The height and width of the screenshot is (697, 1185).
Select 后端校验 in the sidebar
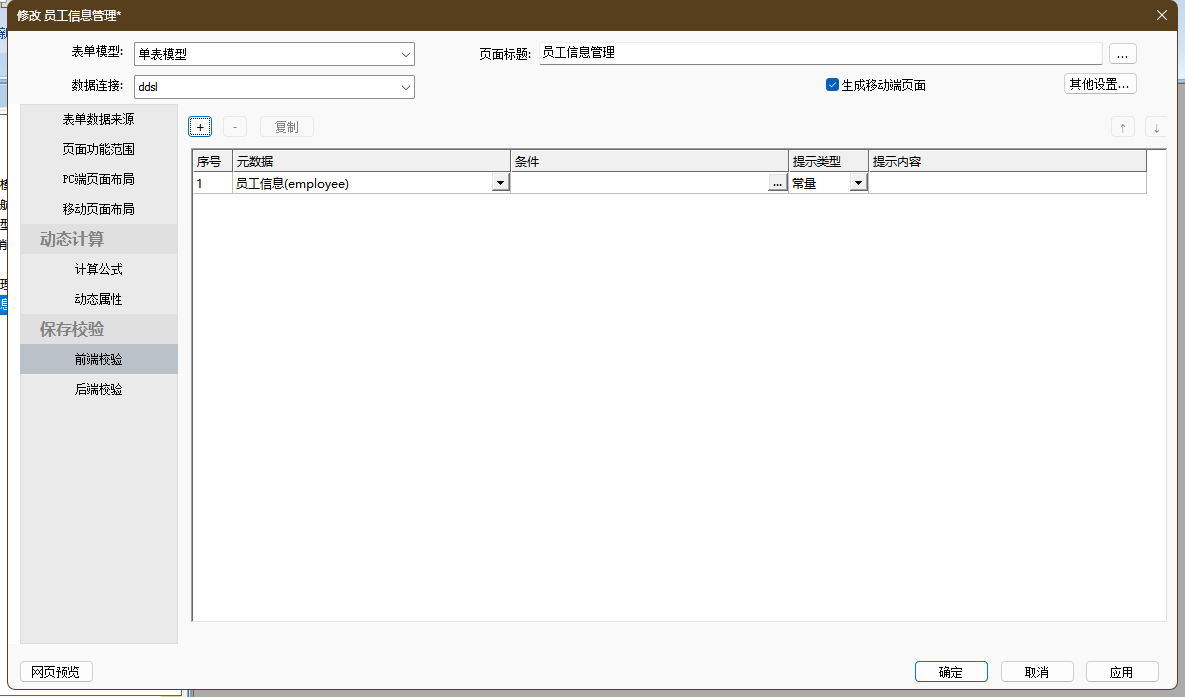click(x=98, y=389)
